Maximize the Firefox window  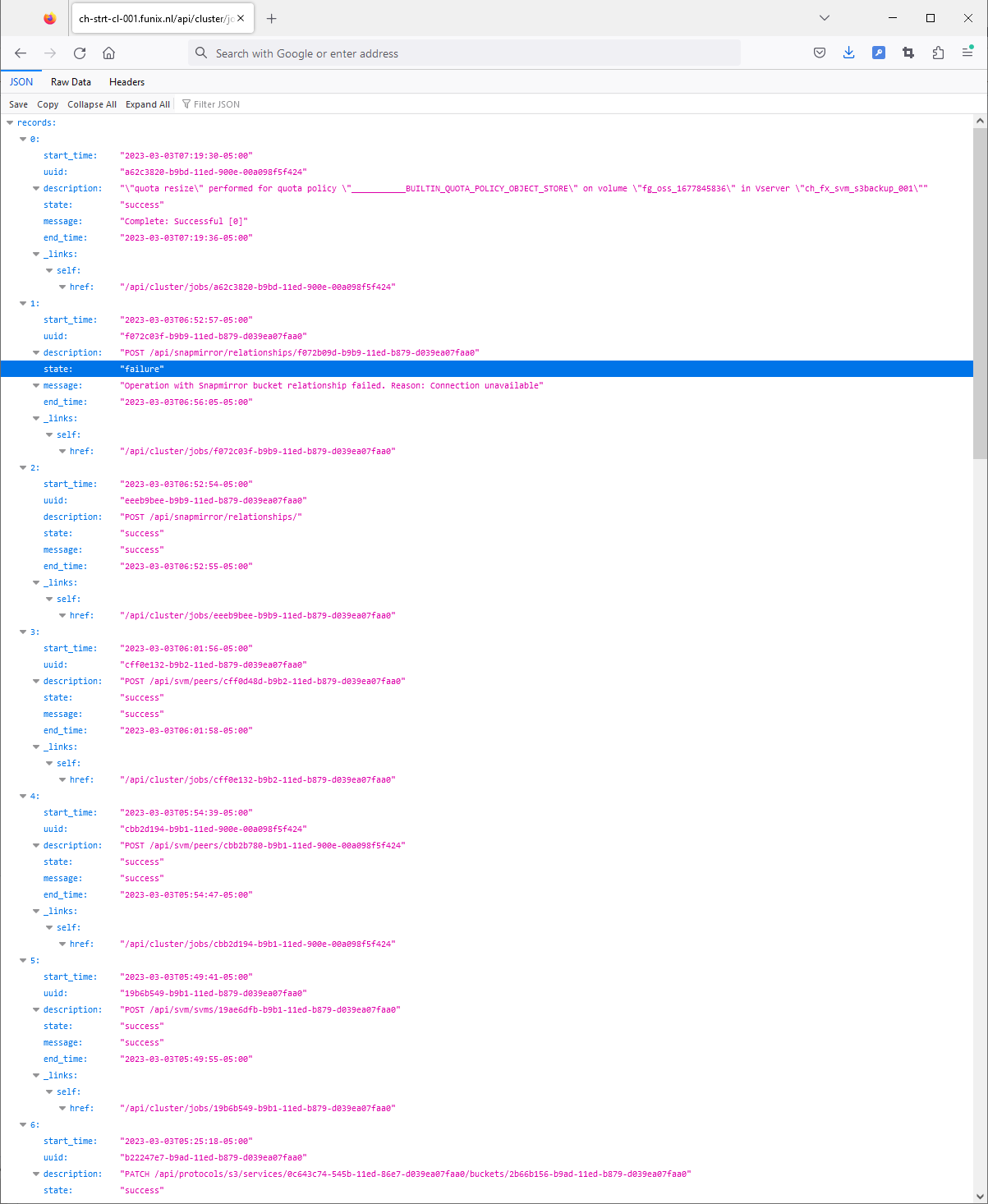(931, 18)
